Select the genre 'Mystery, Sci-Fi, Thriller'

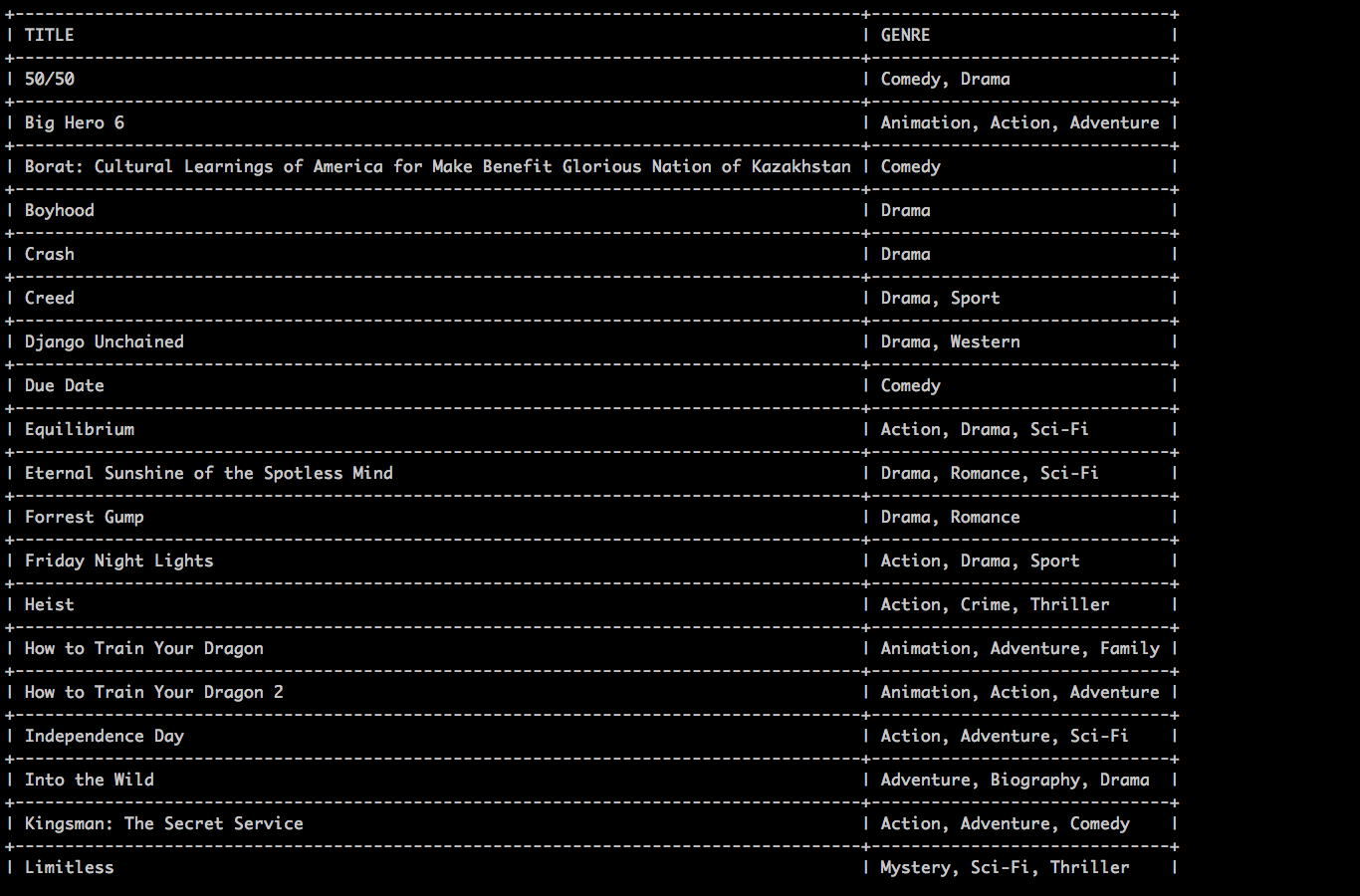[1005, 867]
